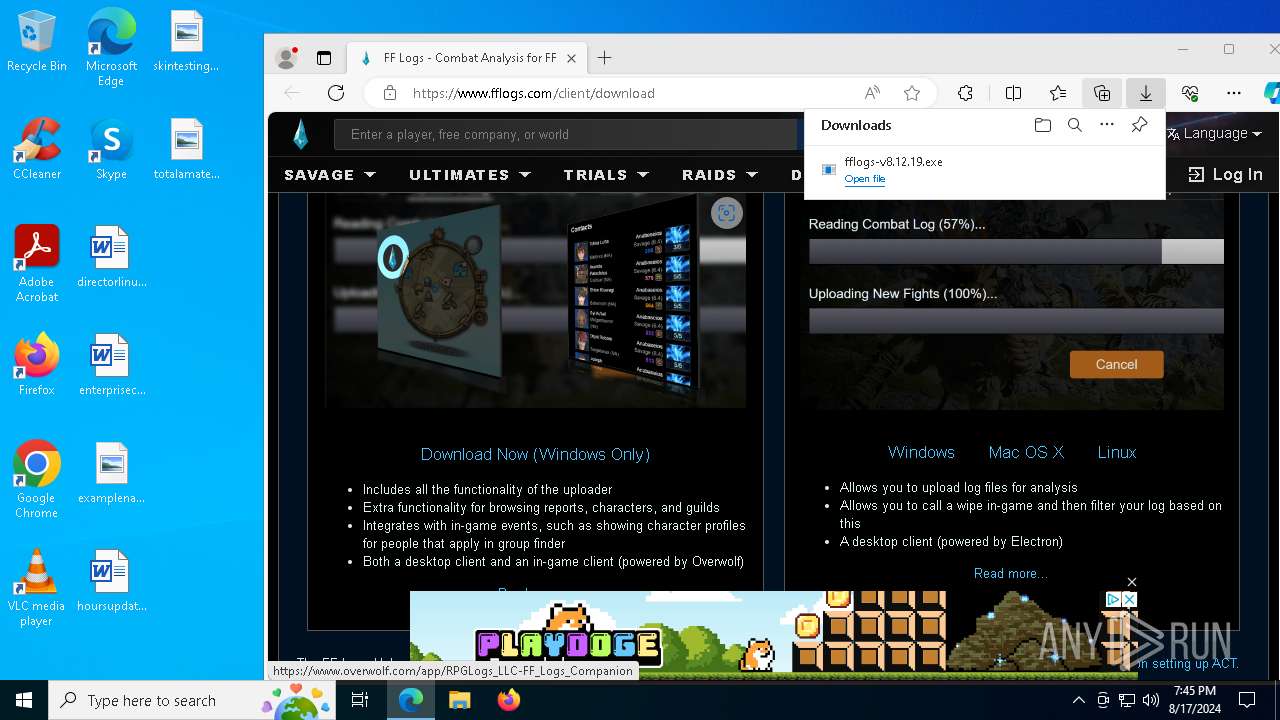
Task: Open Extensions puzzle icon
Action: pos(965,93)
